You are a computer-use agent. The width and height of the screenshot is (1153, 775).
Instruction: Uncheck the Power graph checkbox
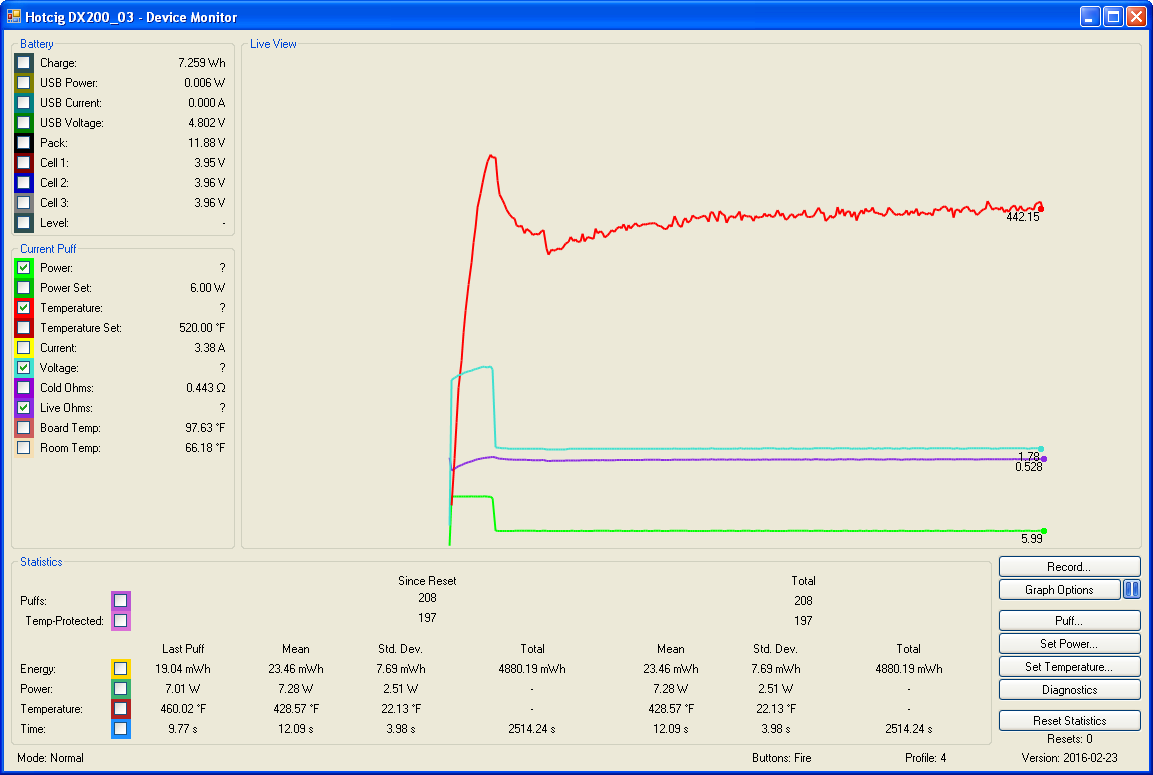click(24, 268)
